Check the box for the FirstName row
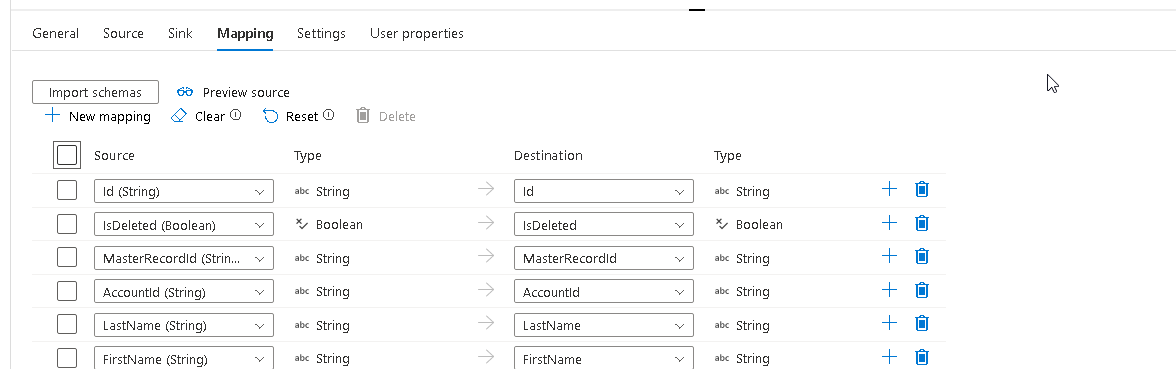The height and width of the screenshot is (369, 1176). point(67,358)
